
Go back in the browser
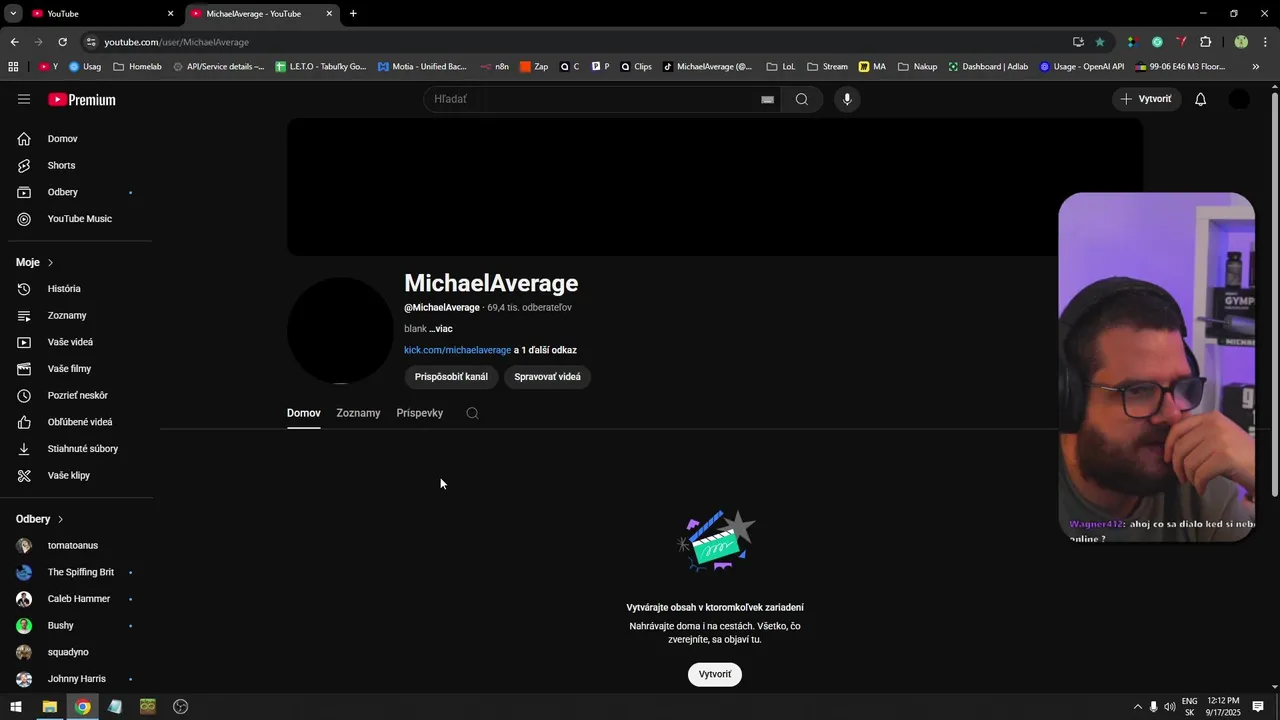tap(14, 42)
